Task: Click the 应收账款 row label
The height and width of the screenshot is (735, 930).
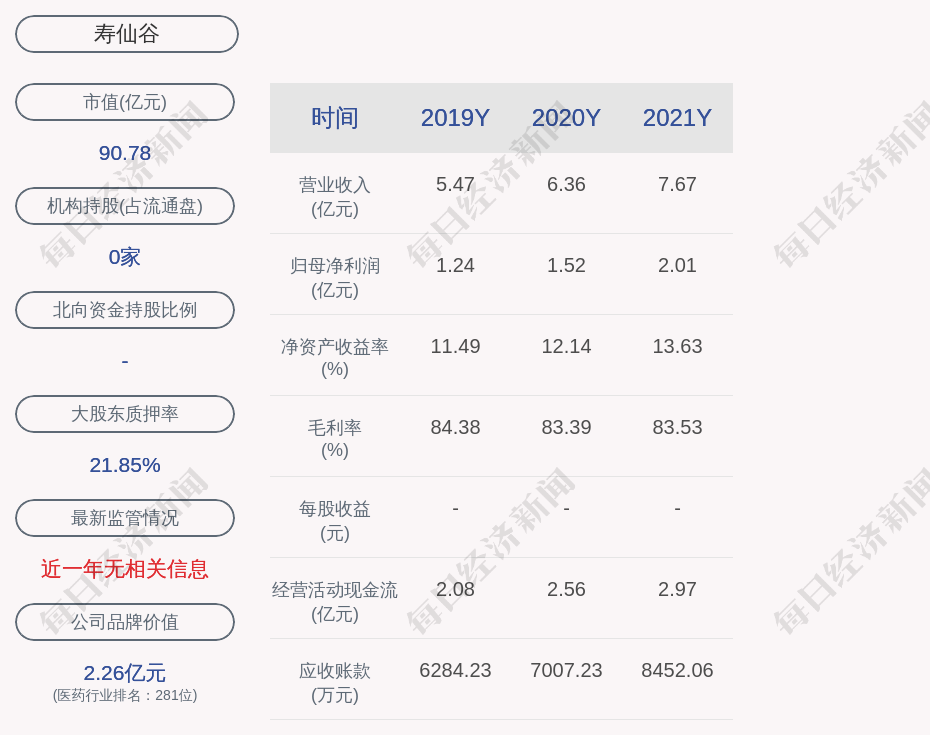Action: tap(335, 682)
